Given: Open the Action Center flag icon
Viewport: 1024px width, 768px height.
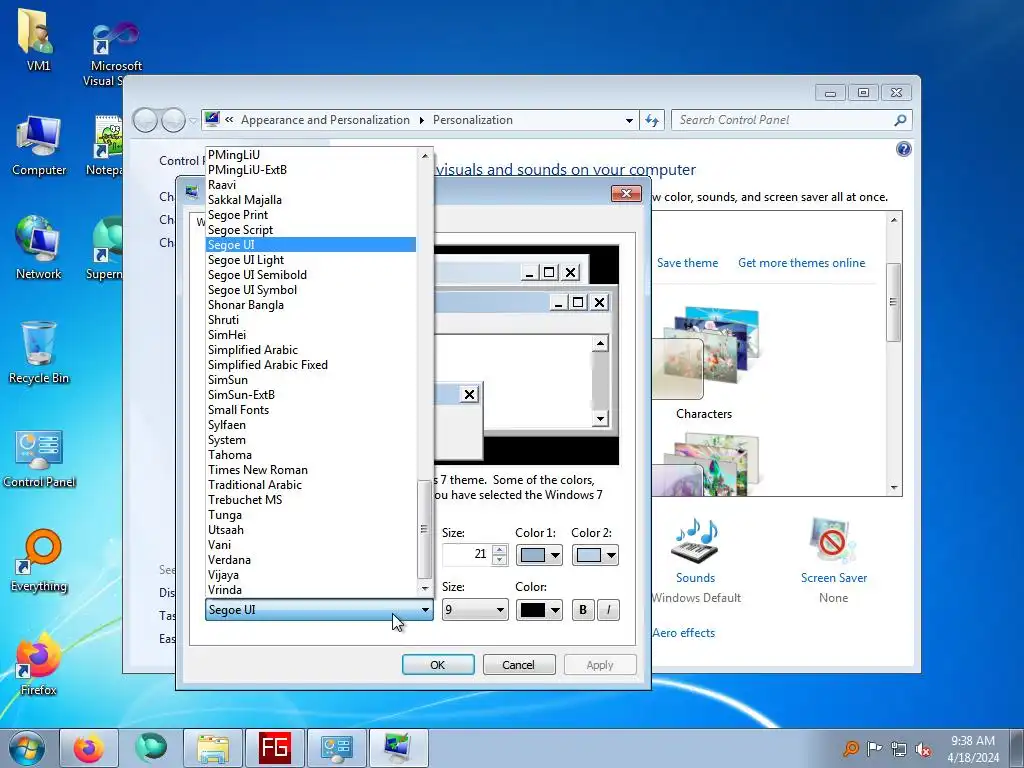Looking at the screenshot, I should [874, 748].
